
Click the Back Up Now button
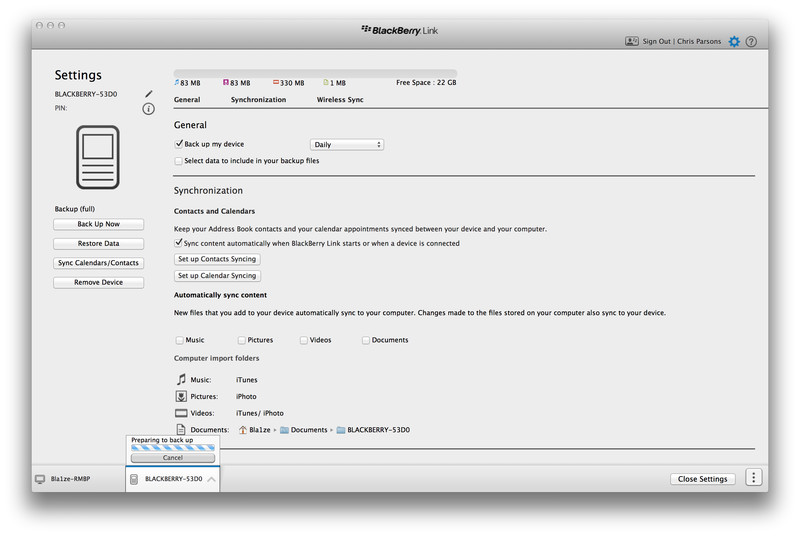click(98, 224)
